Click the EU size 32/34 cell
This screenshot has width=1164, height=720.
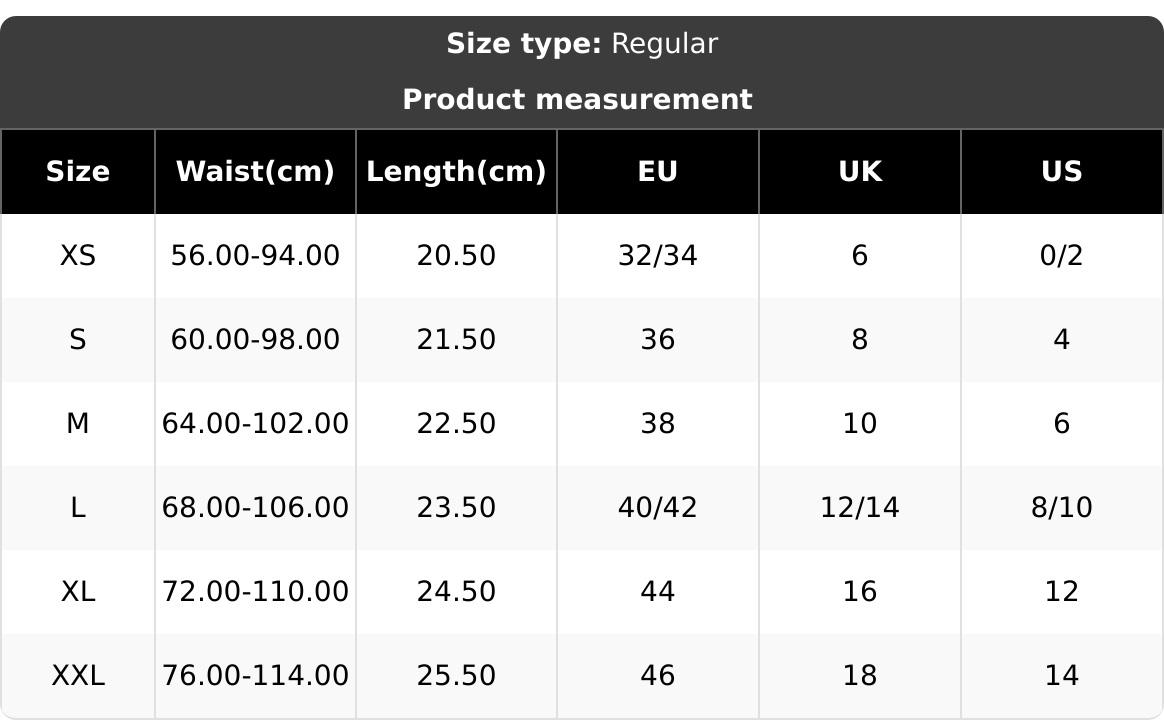pos(658,256)
